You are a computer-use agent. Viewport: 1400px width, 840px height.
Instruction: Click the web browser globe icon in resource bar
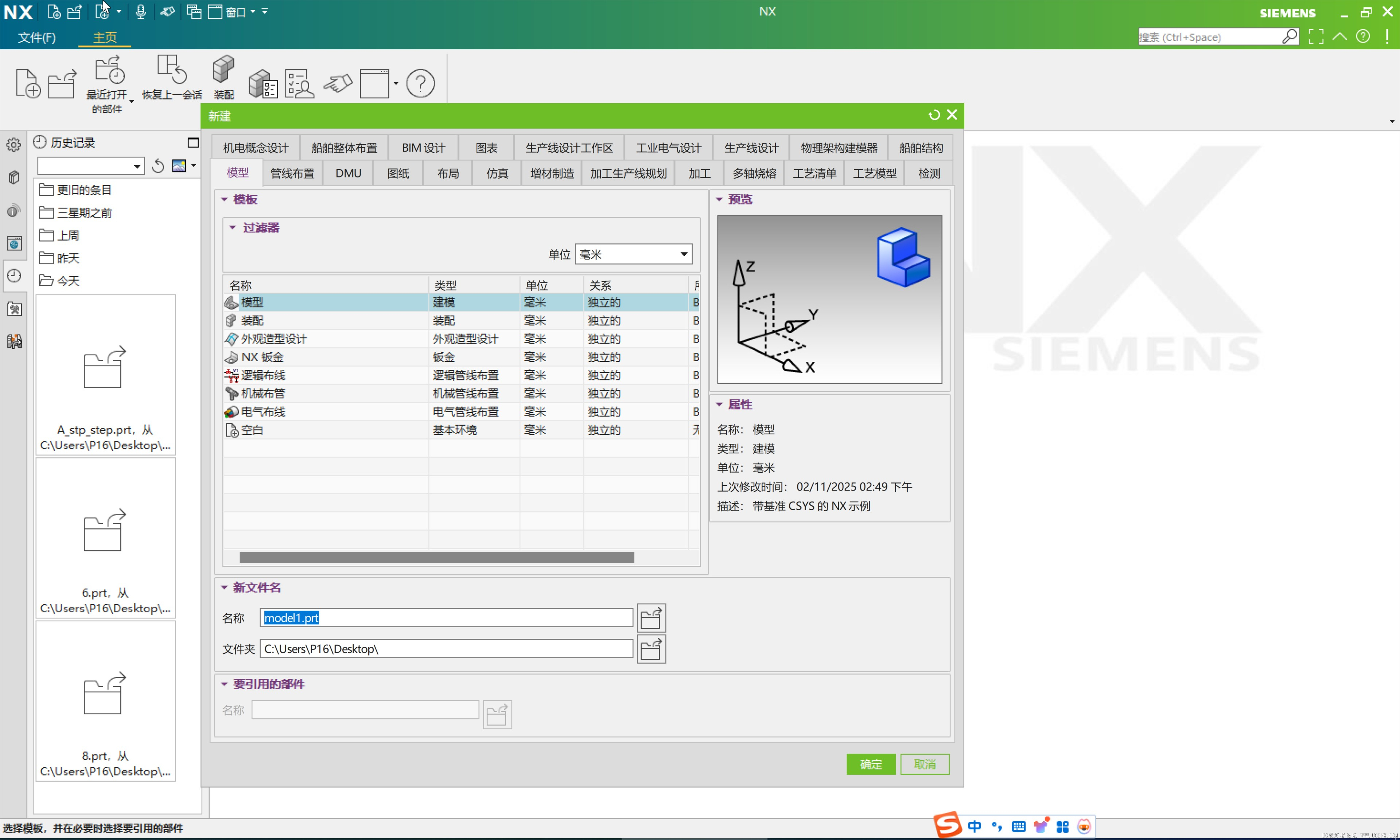tap(14, 243)
